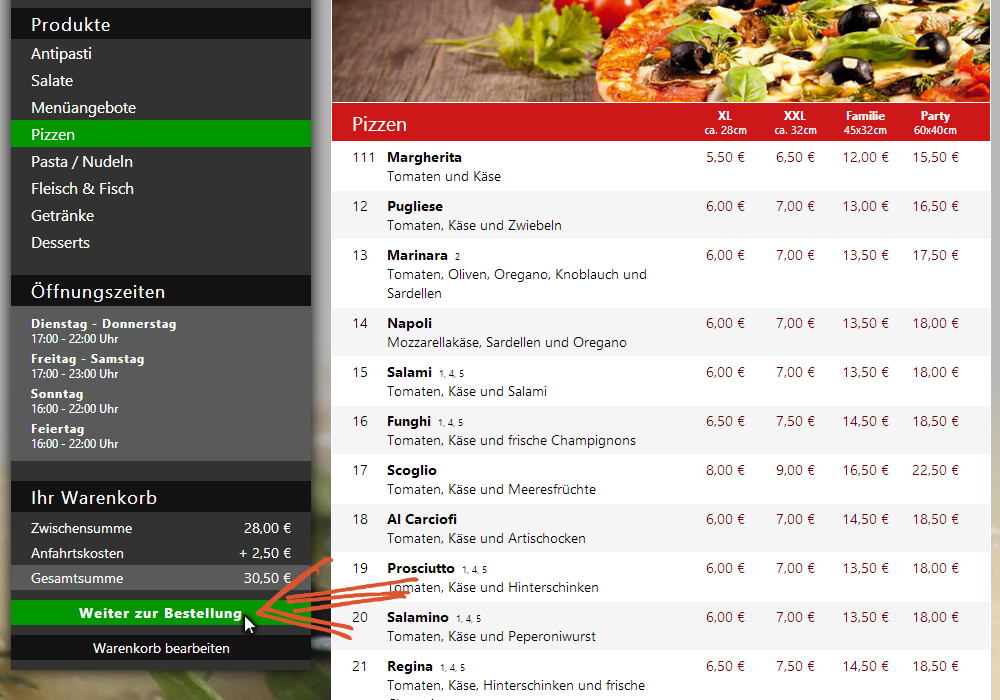Click the pizza header photo
Screen dimensions: 1000x700
point(661,50)
